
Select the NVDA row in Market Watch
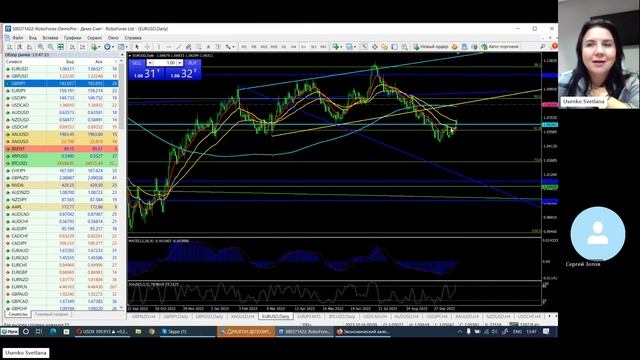click(x=61, y=185)
